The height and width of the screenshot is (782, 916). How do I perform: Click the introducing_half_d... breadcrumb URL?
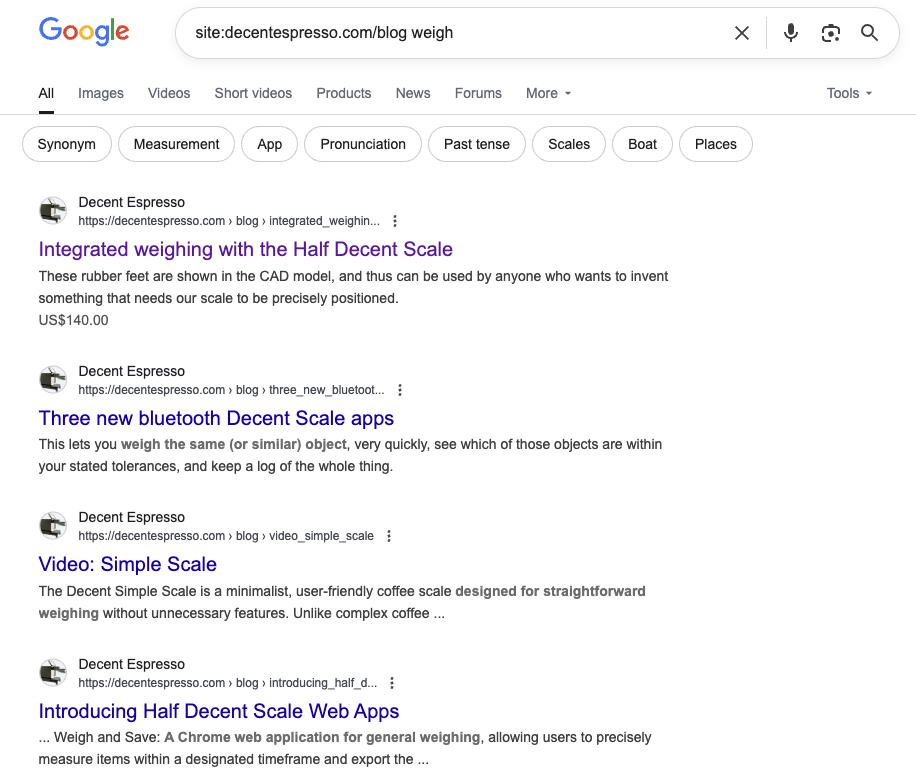point(228,683)
